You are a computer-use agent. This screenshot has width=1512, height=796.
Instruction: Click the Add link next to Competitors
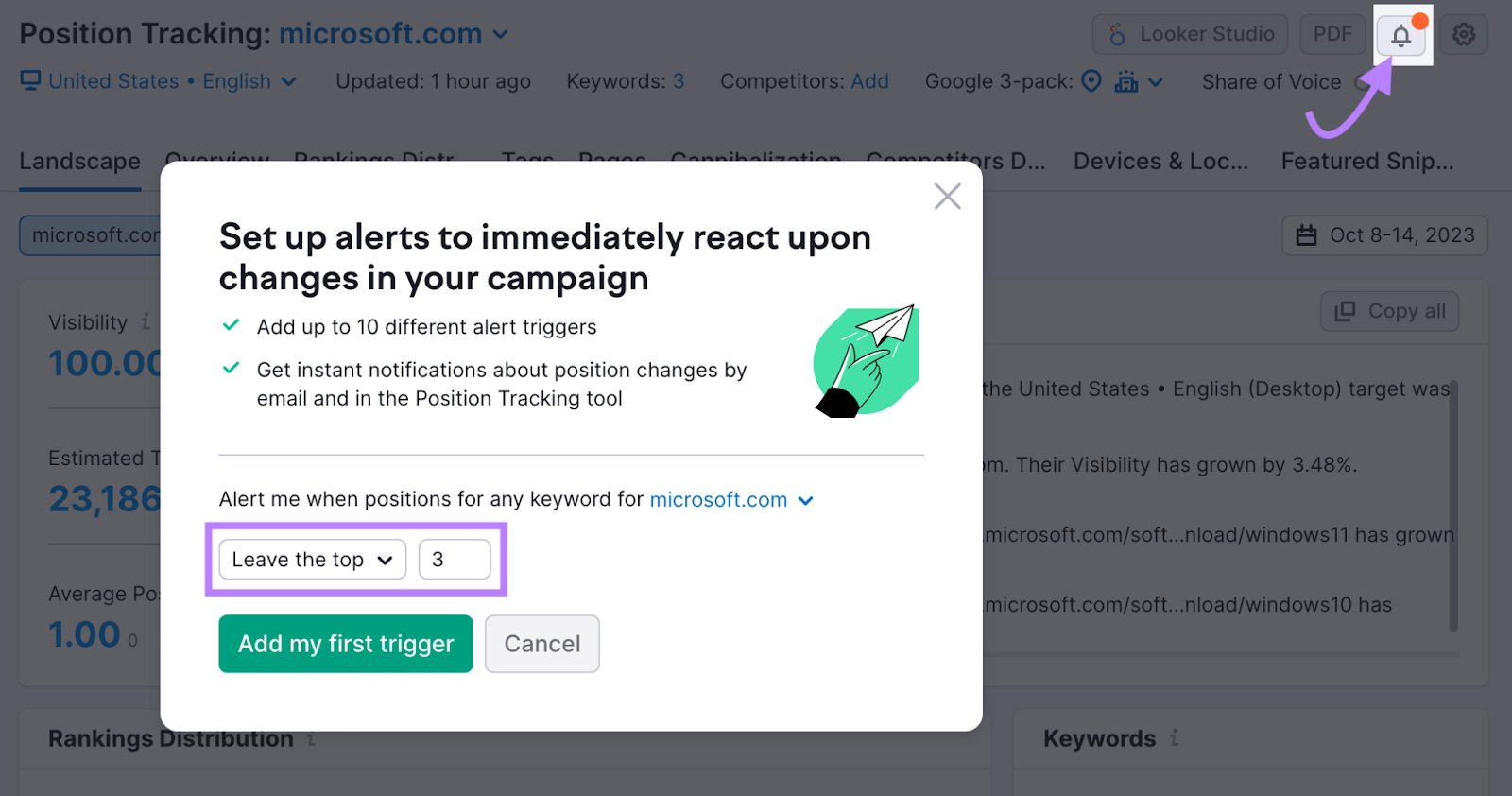[869, 81]
